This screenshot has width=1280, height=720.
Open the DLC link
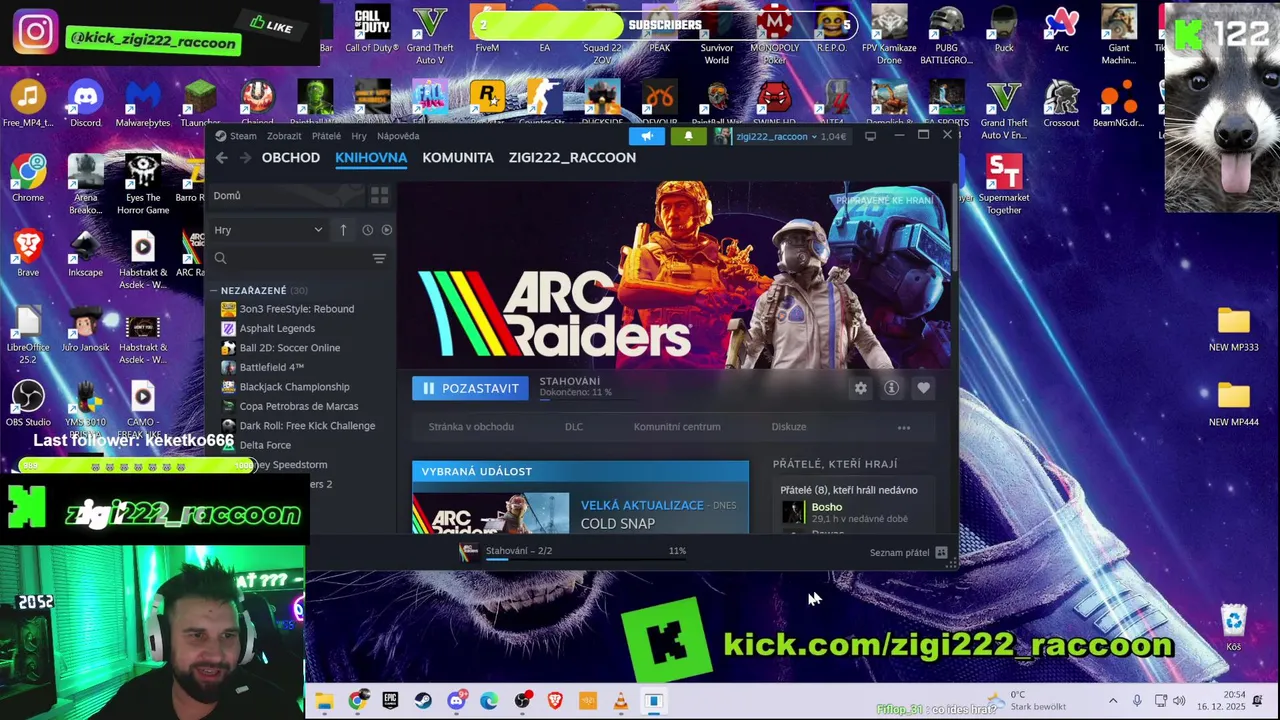click(574, 427)
